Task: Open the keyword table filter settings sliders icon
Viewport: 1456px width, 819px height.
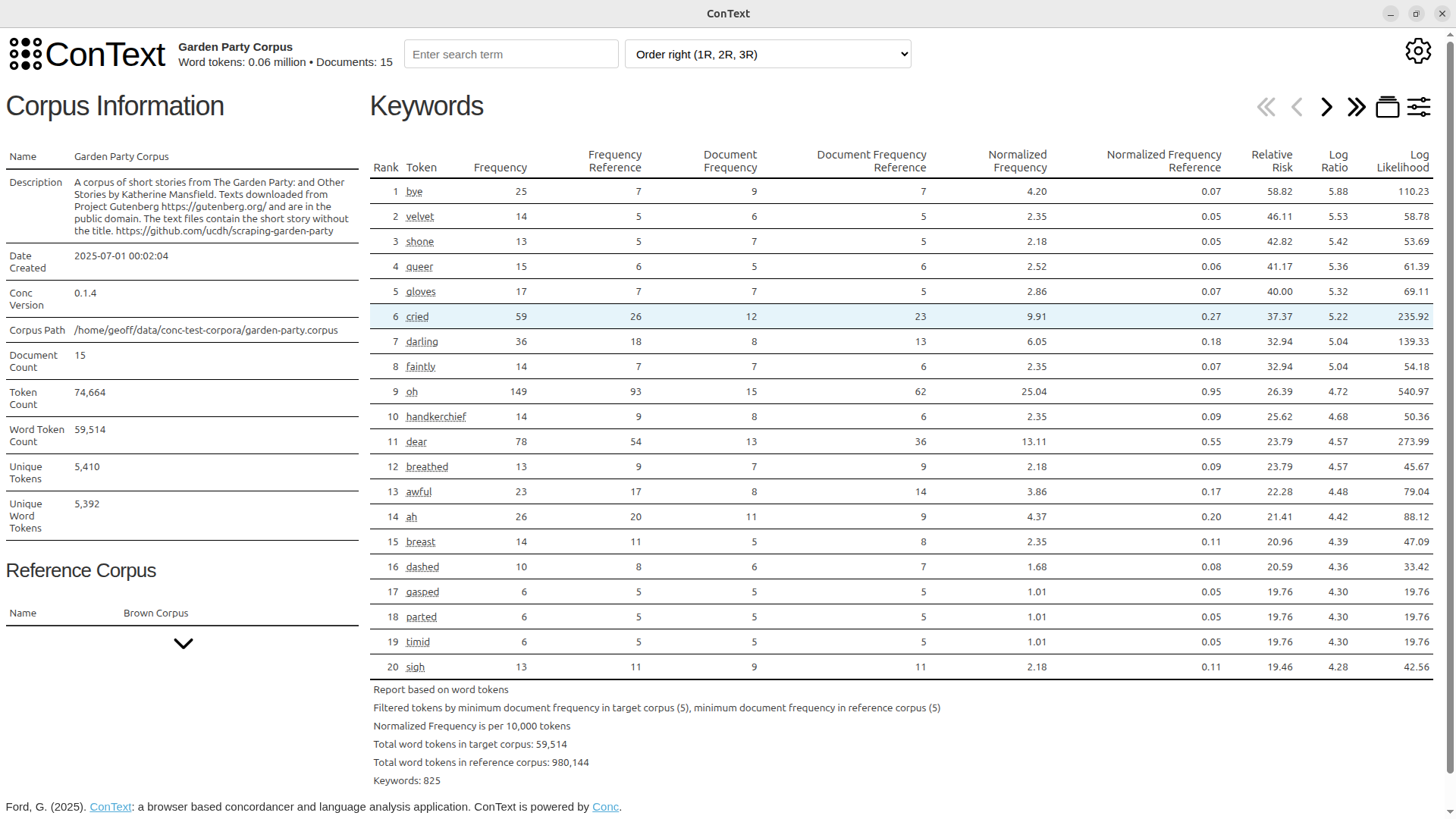Action: click(1419, 107)
